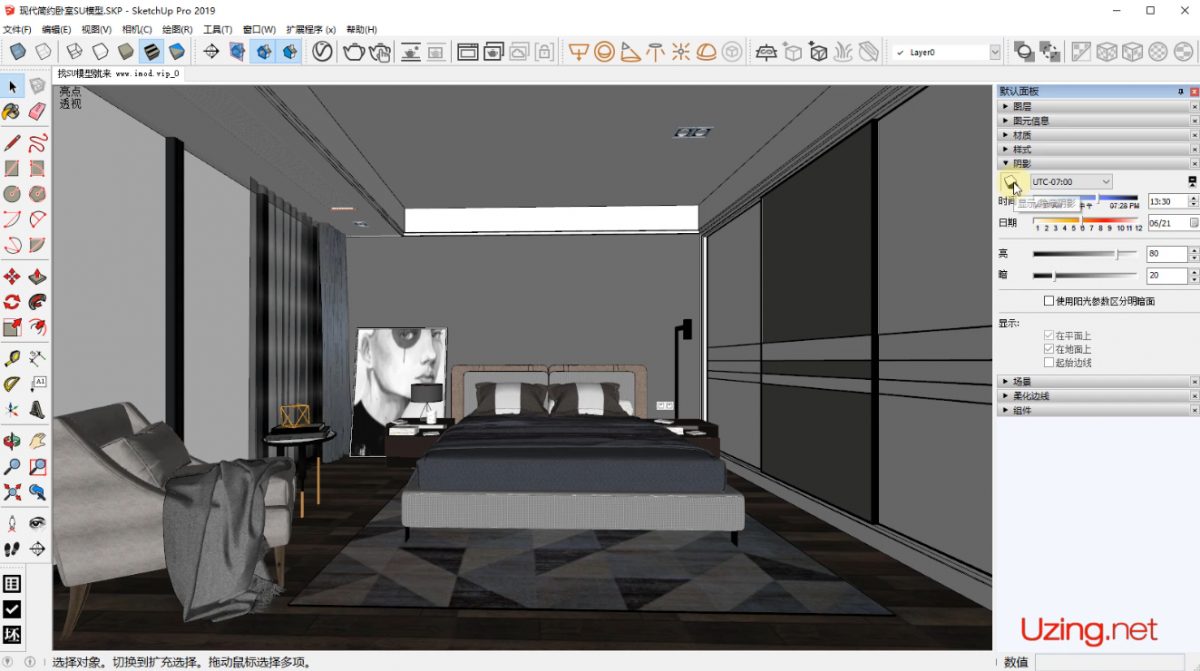Check the 起始边线 checkbox
Viewport: 1200px width, 671px height.
click(1049, 363)
